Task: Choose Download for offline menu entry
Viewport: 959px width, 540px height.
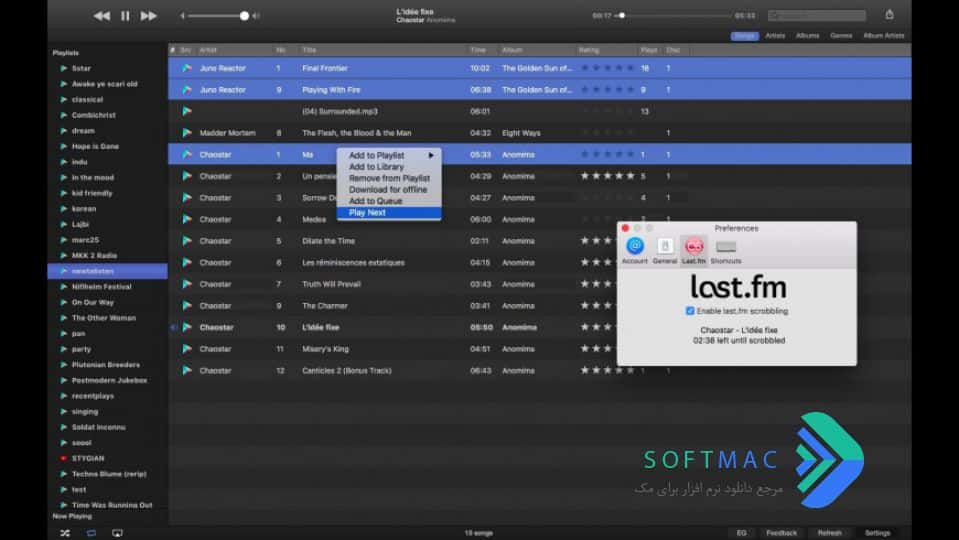Action: coord(389,190)
